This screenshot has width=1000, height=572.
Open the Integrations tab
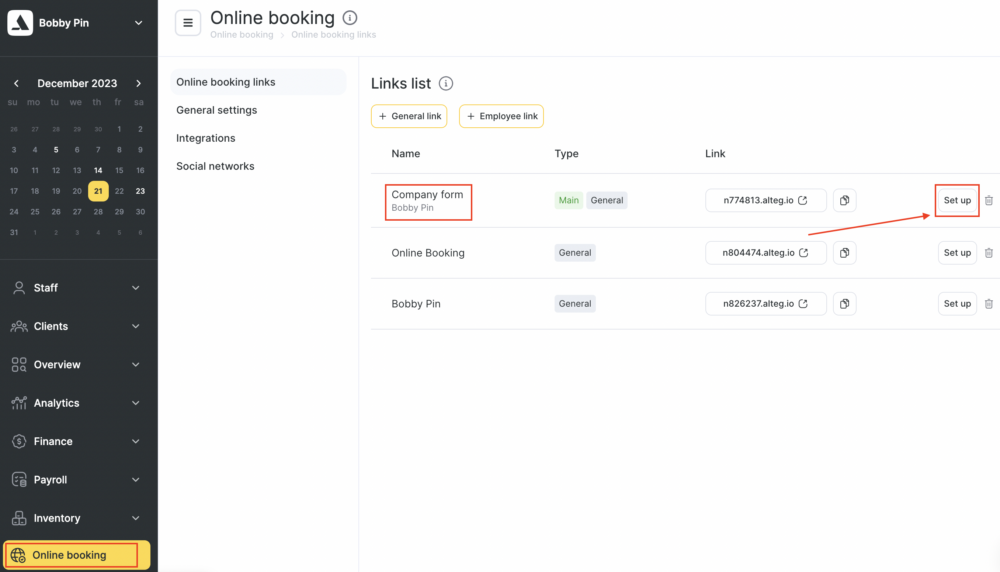206,138
